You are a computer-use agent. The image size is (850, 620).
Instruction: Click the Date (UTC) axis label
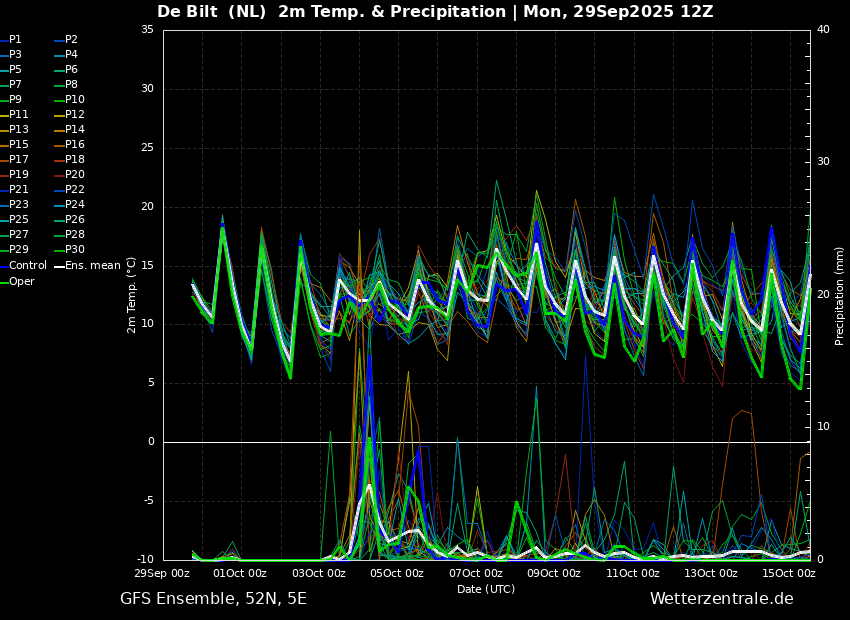point(486,589)
